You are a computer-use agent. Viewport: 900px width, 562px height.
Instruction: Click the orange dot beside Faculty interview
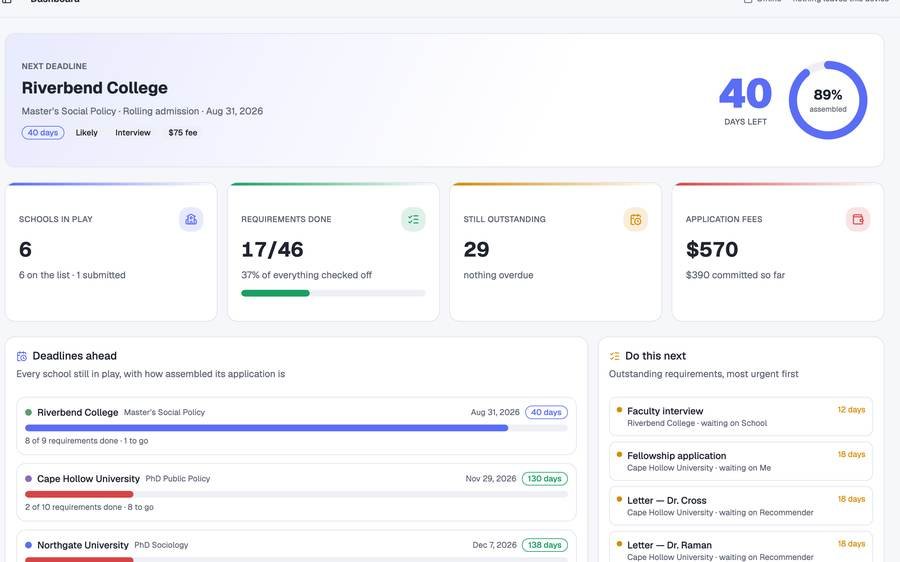point(619,410)
